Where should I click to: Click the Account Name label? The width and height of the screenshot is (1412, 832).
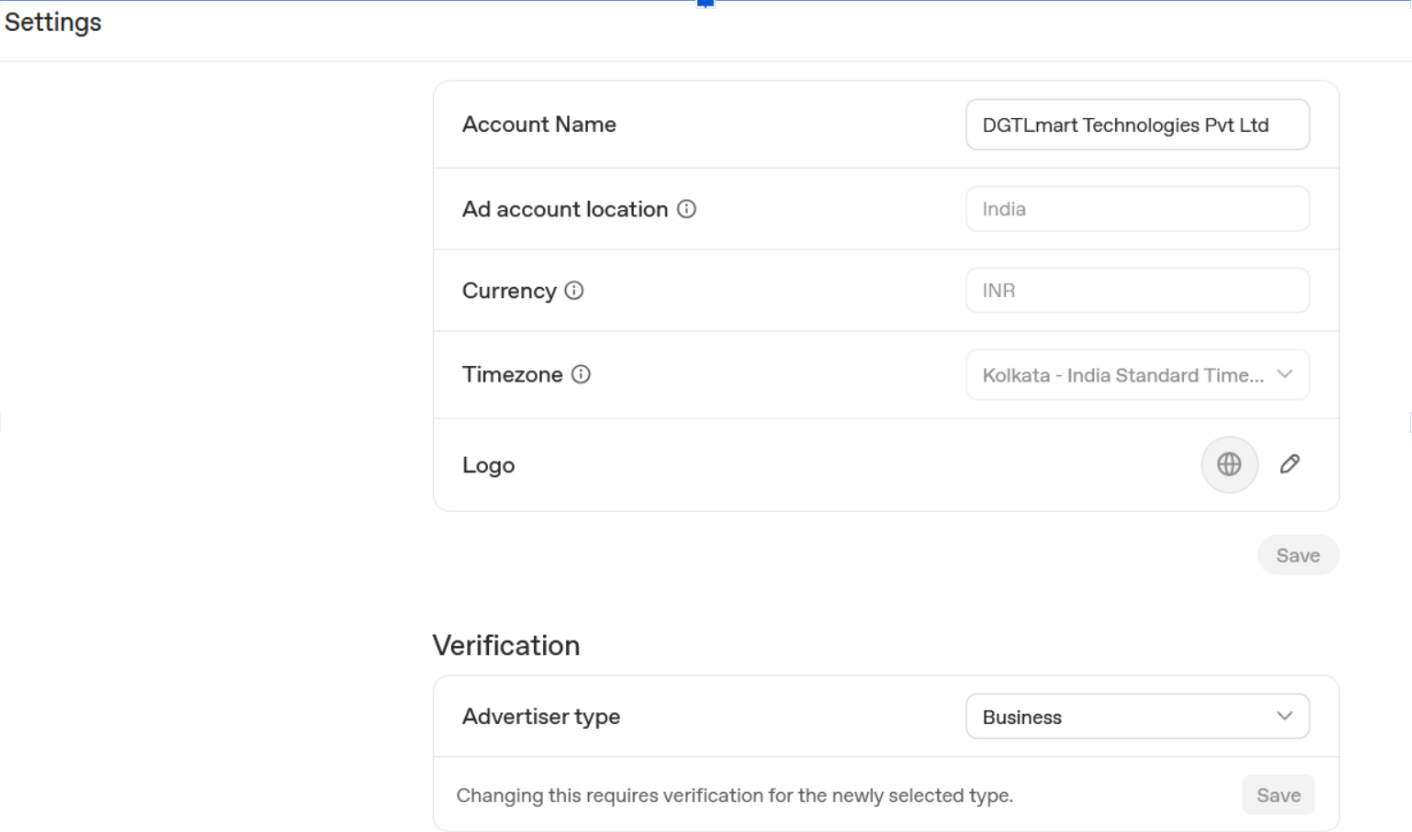point(539,124)
